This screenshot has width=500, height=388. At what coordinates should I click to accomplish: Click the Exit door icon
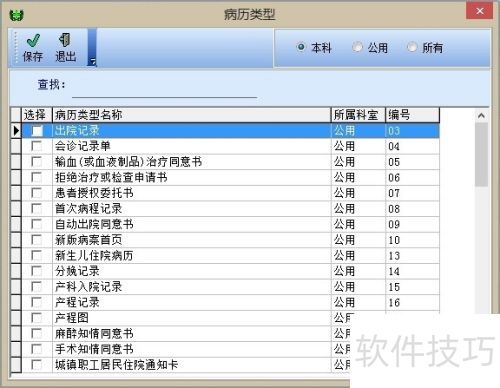click(x=65, y=40)
